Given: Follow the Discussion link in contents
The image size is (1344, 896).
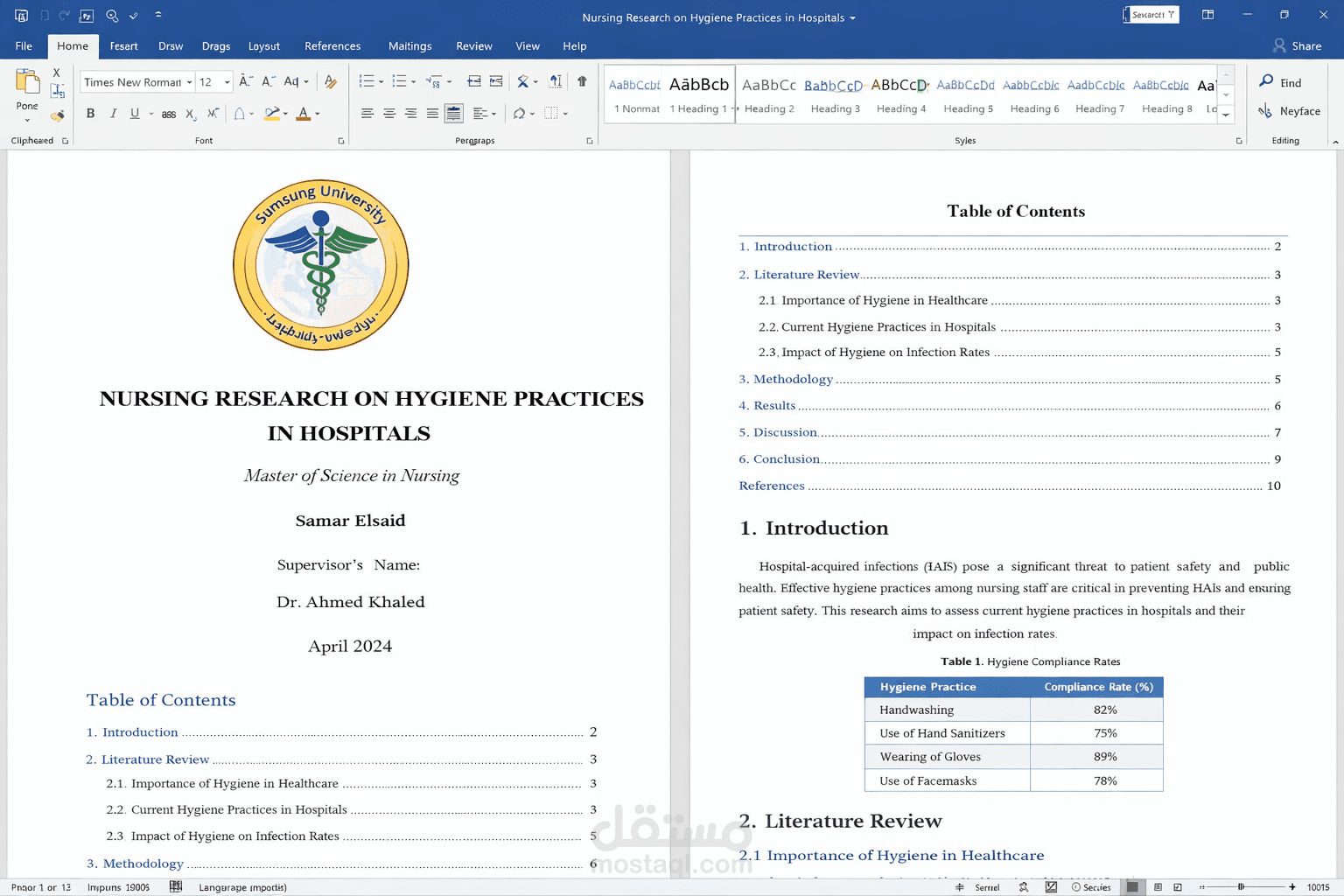Looking at the screenshot, I should [778, 432].
